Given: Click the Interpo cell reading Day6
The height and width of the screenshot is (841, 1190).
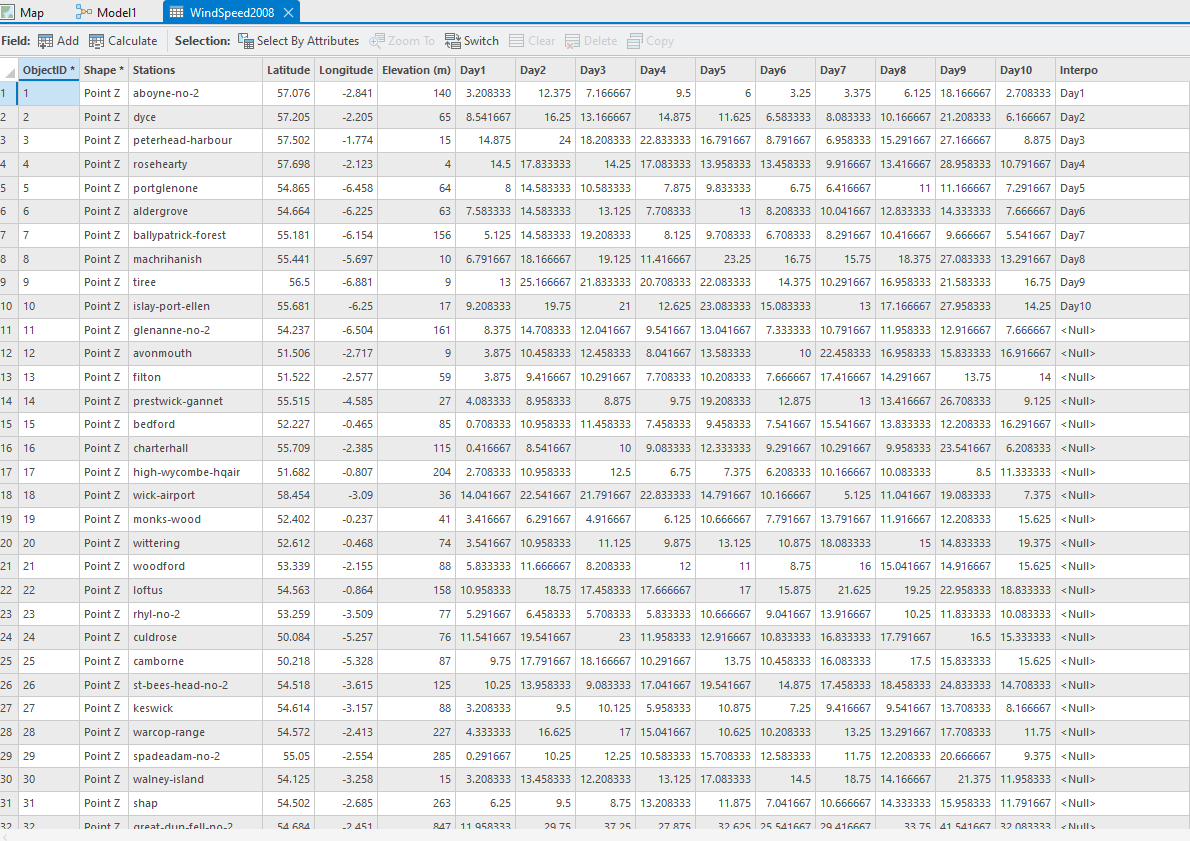Looking at the screenshot, I should pos(1122,211).
